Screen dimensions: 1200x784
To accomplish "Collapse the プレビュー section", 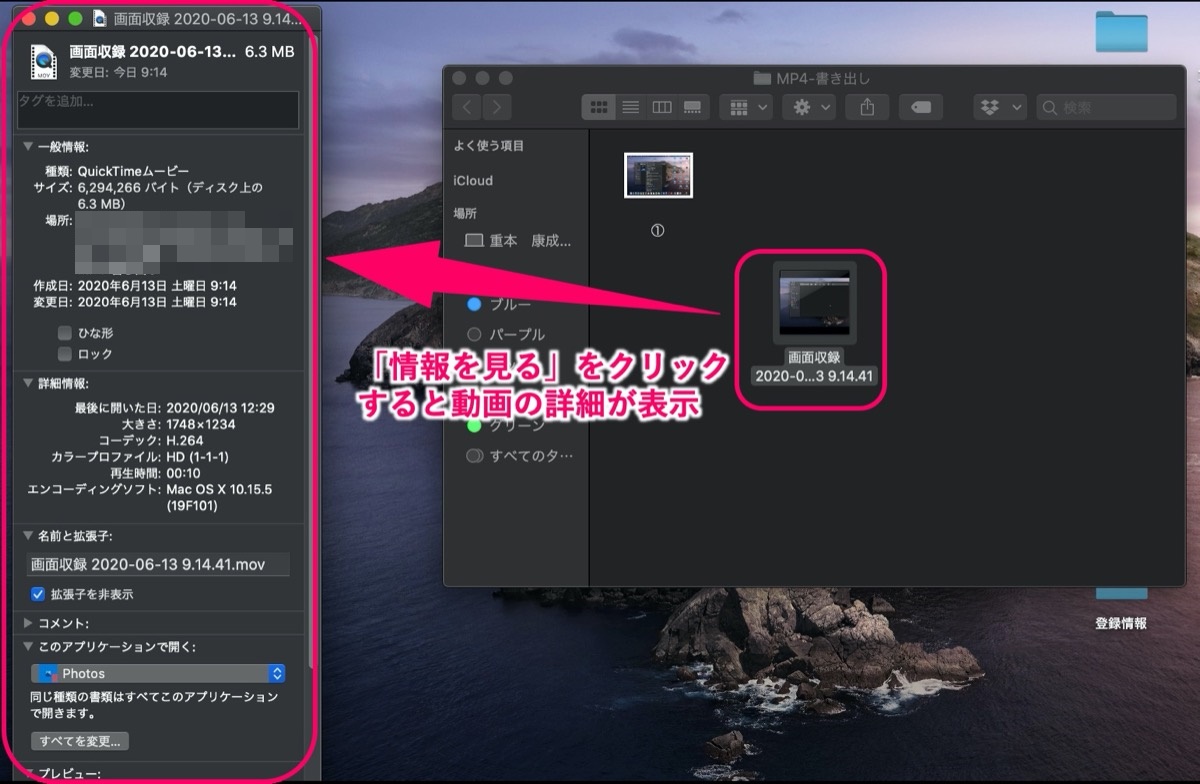I will click(28, 773).
